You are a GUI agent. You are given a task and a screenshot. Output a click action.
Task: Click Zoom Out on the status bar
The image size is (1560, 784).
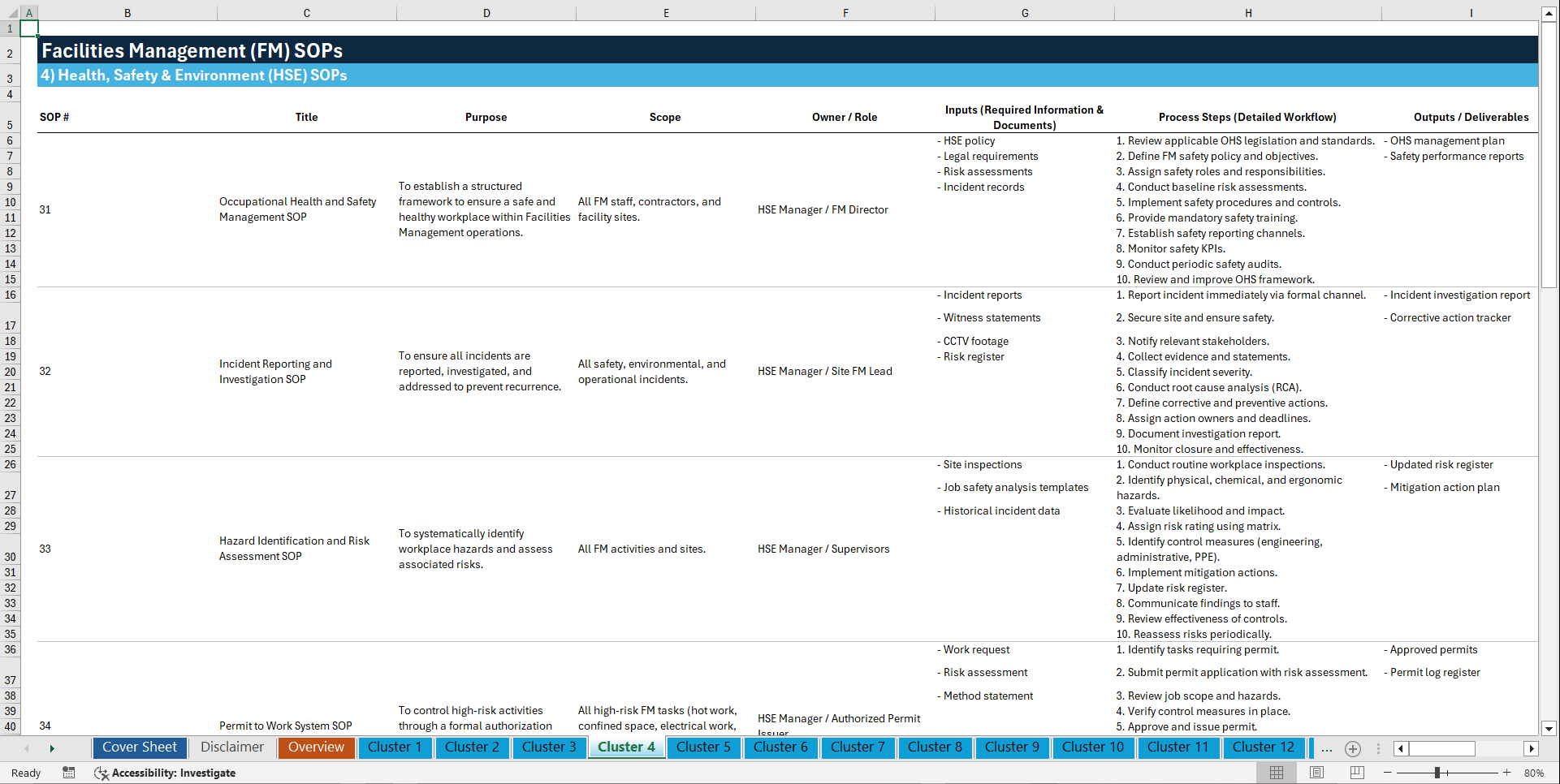(1387, 773)
